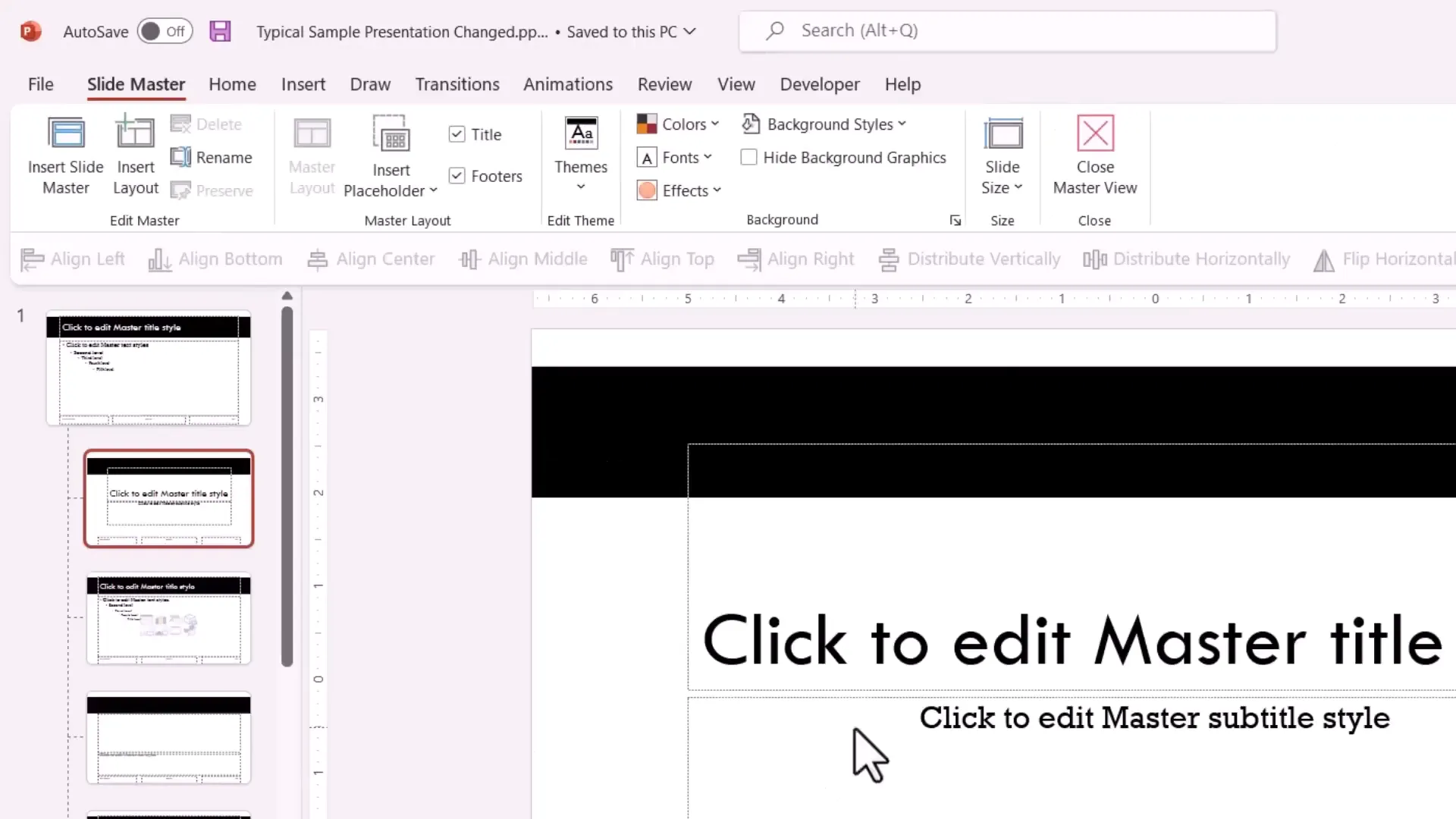Switch to the Insert tab

(303, 84)
